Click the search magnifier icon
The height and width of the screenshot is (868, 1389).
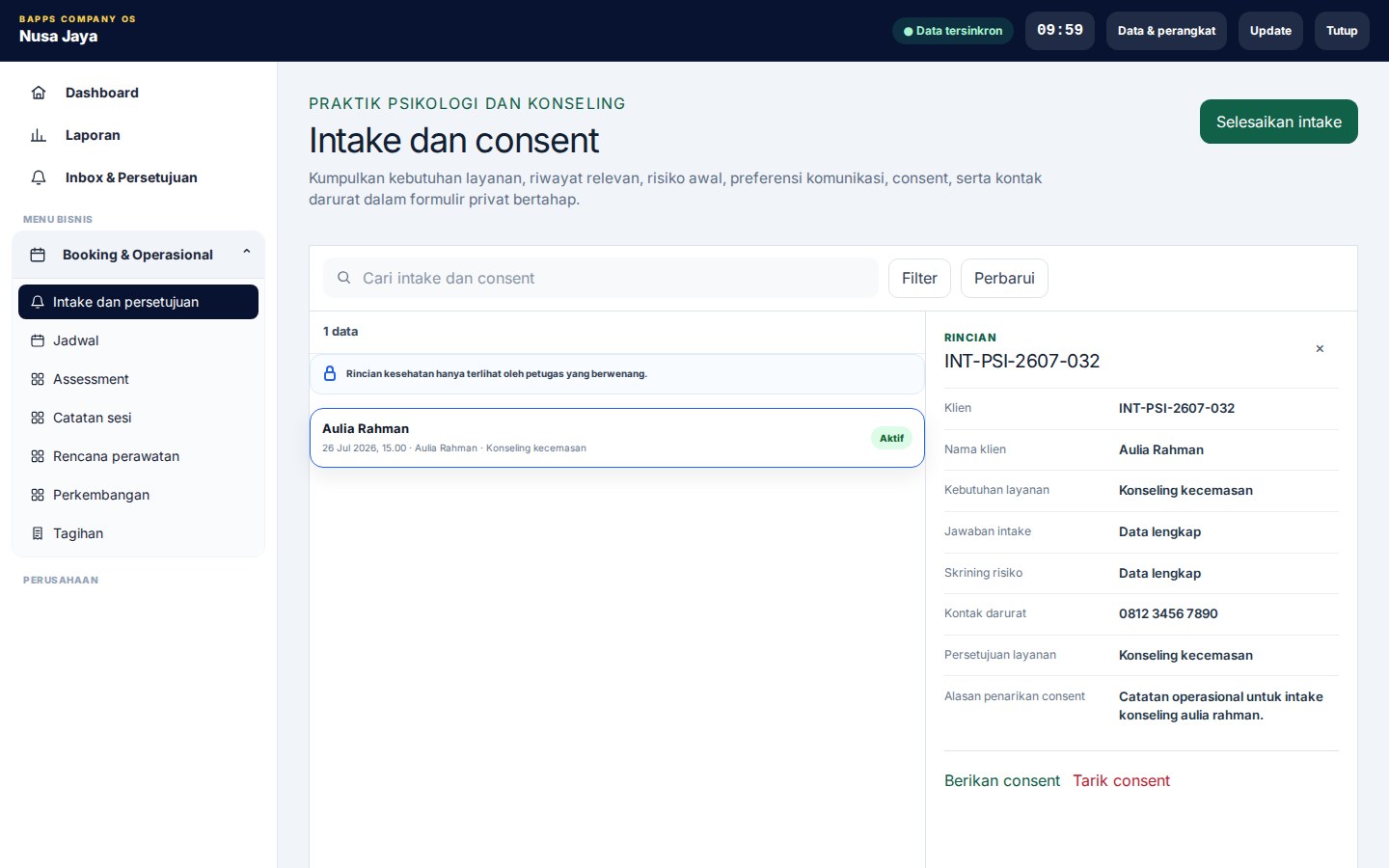(x=343, y=278)
